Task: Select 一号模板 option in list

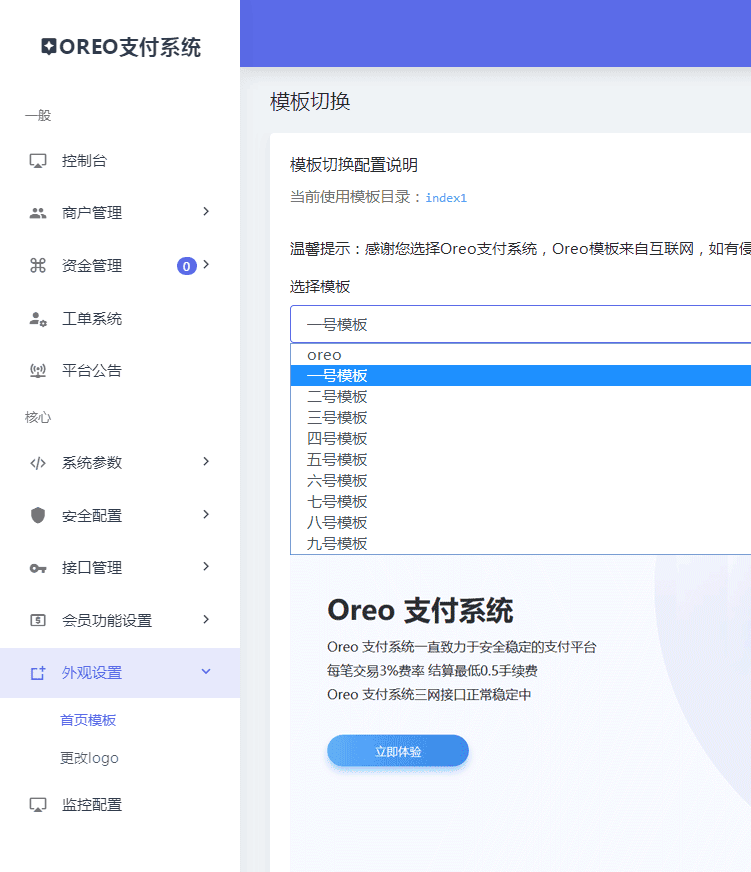Action: coord(521,375)
